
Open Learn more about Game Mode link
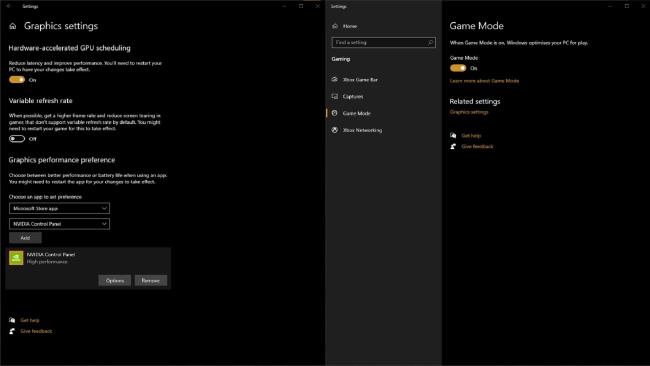click(484, 81)
